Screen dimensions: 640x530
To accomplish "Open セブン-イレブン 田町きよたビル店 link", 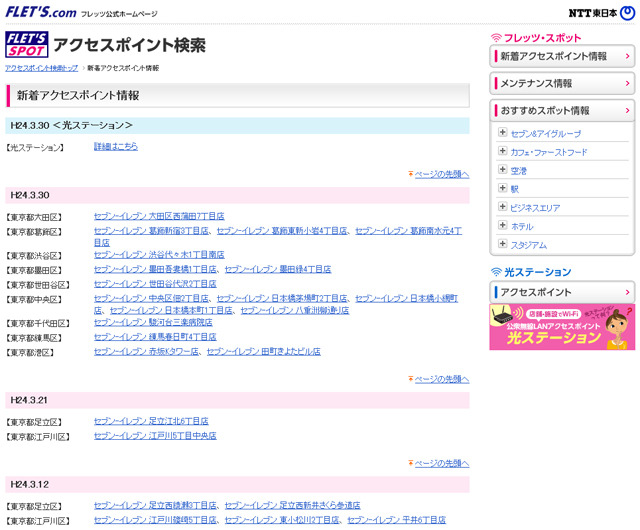I will tap(264, 352).
